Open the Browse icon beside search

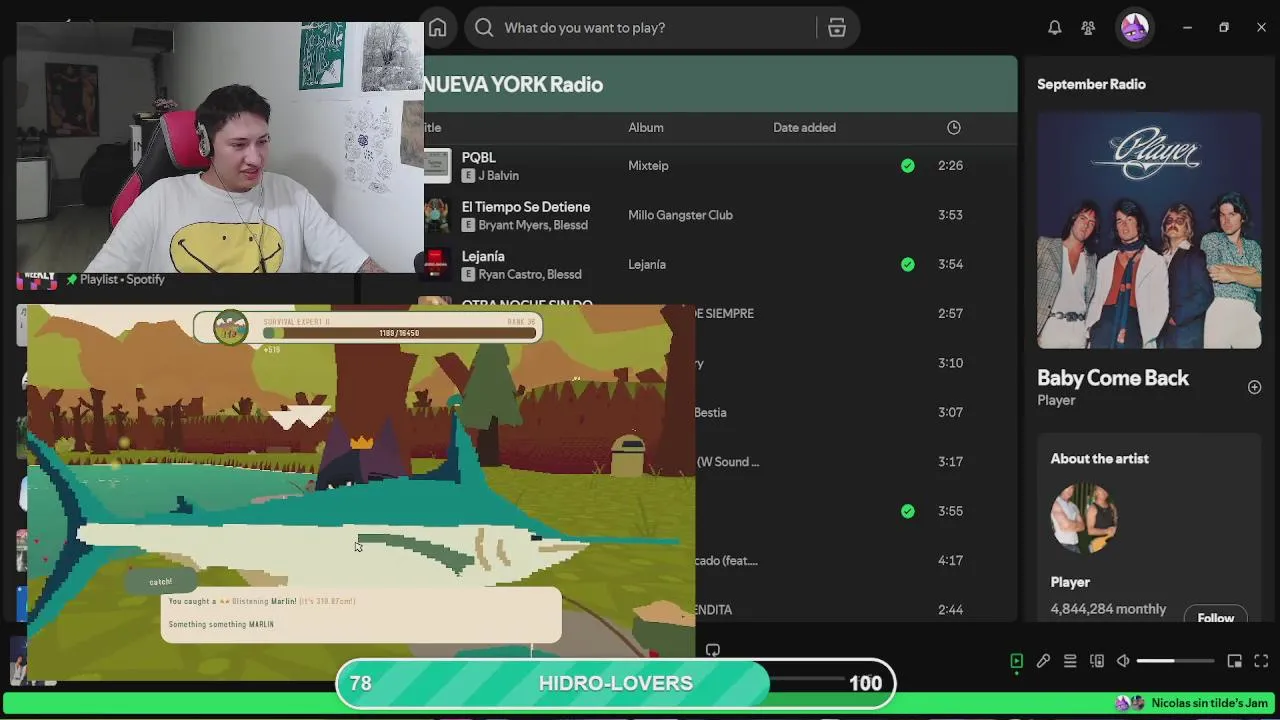(x=837, y=28)
